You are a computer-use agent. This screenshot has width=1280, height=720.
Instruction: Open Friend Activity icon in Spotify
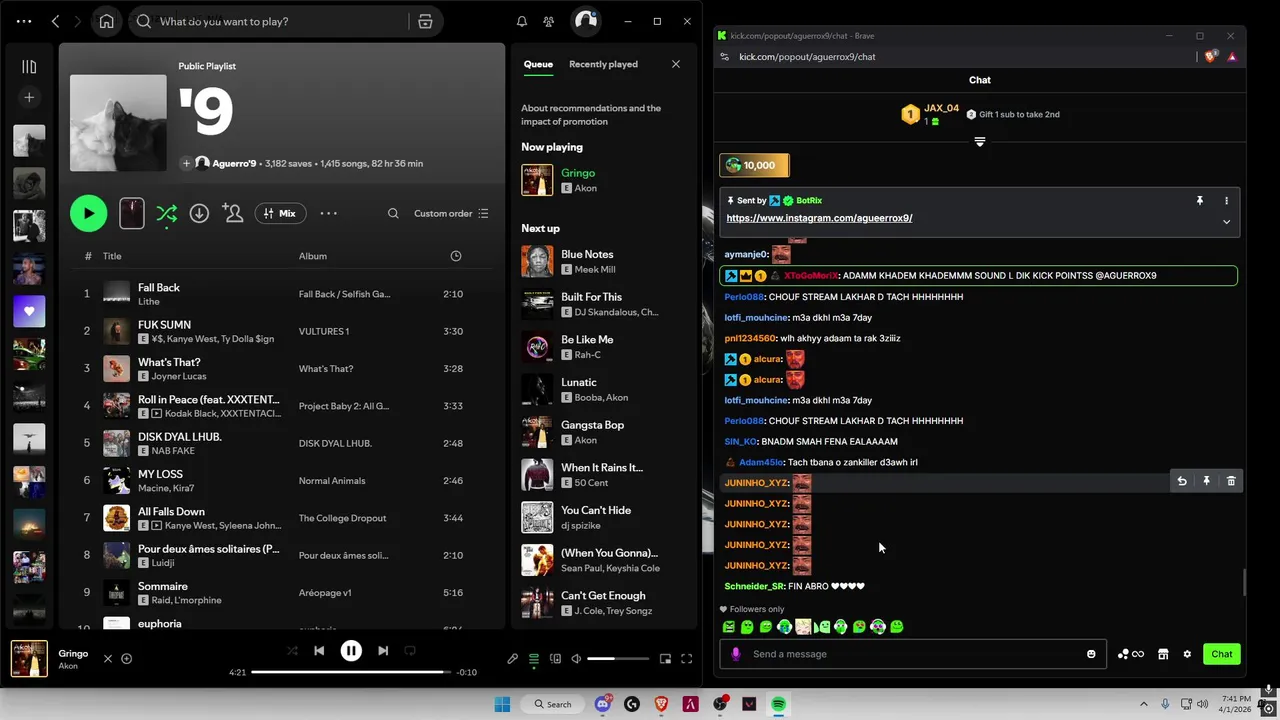pyautogui.click(x=549, y=21)
